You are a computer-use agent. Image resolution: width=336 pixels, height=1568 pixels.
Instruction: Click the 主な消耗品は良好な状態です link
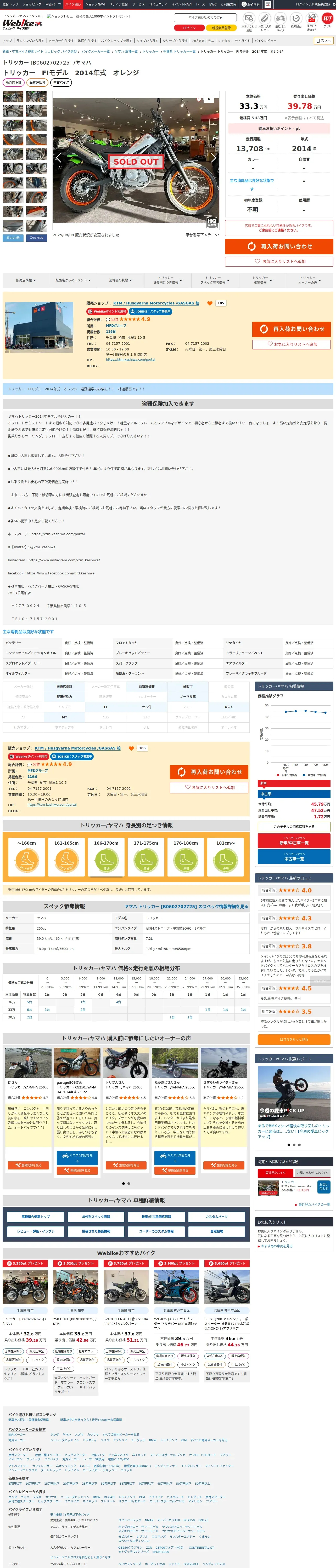(251, 185)
